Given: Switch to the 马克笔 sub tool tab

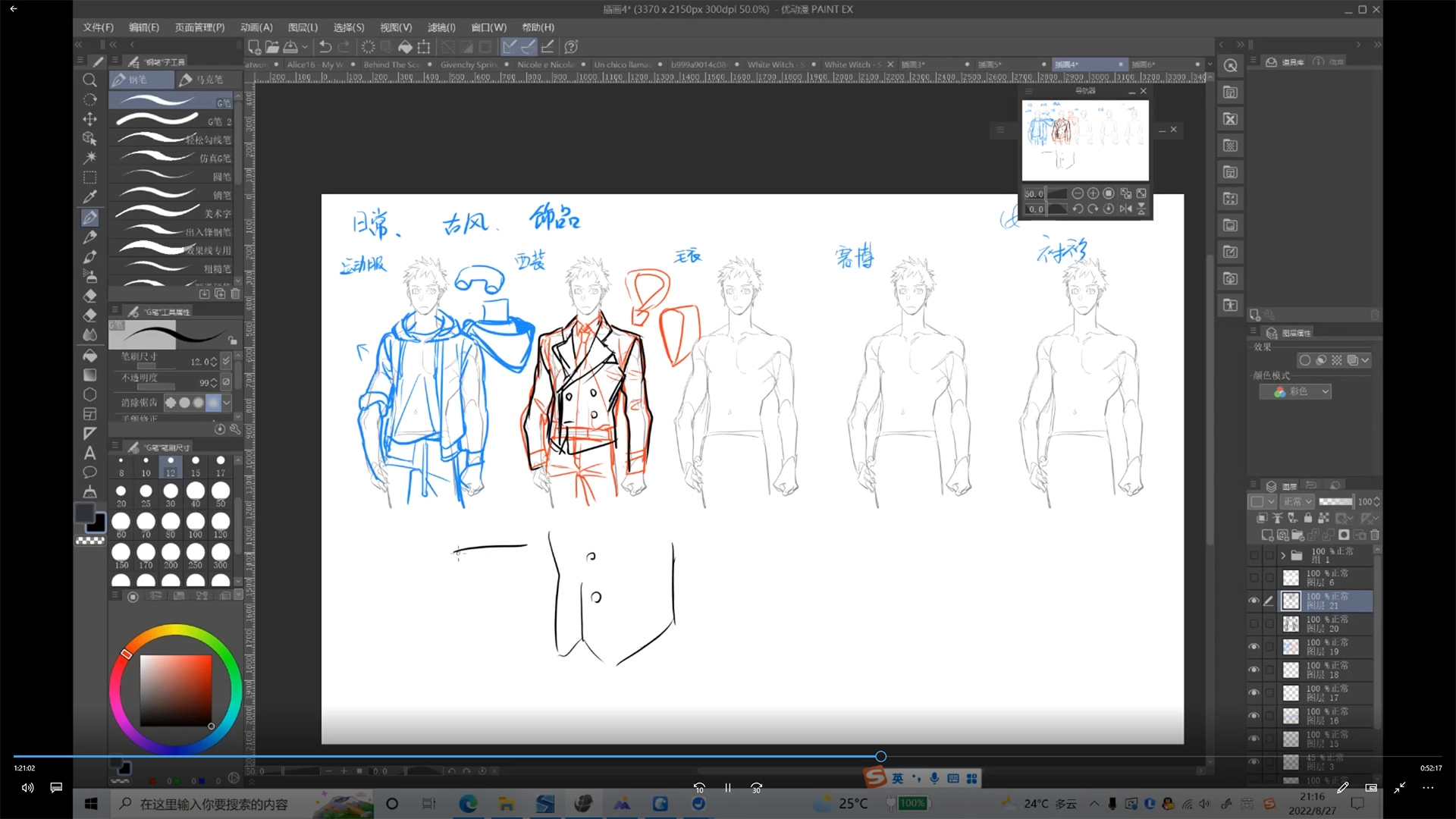Looking at the screenshot, I should click(x=202, y=80).
